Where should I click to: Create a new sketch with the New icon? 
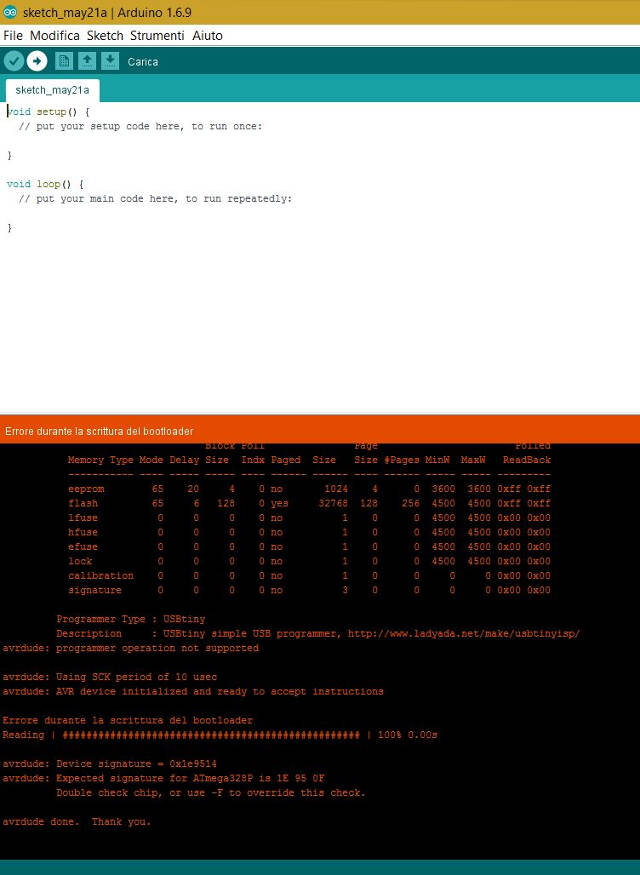point(64,61)
